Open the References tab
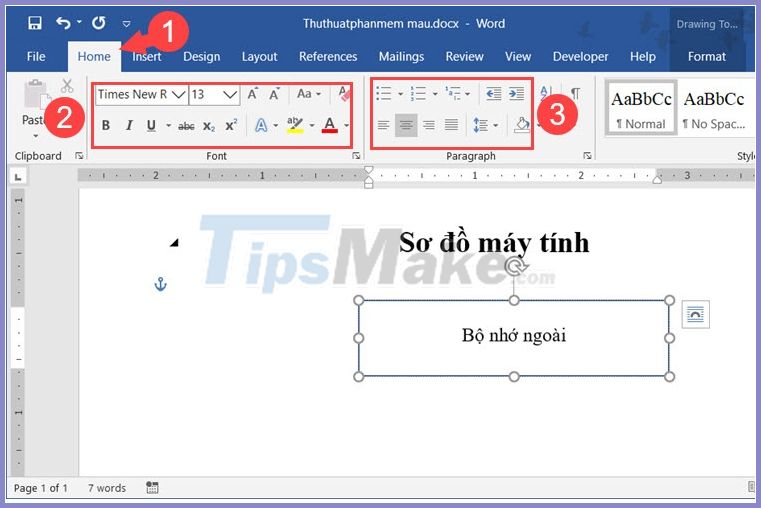This screenshot has width=761, height=508. 328,57
